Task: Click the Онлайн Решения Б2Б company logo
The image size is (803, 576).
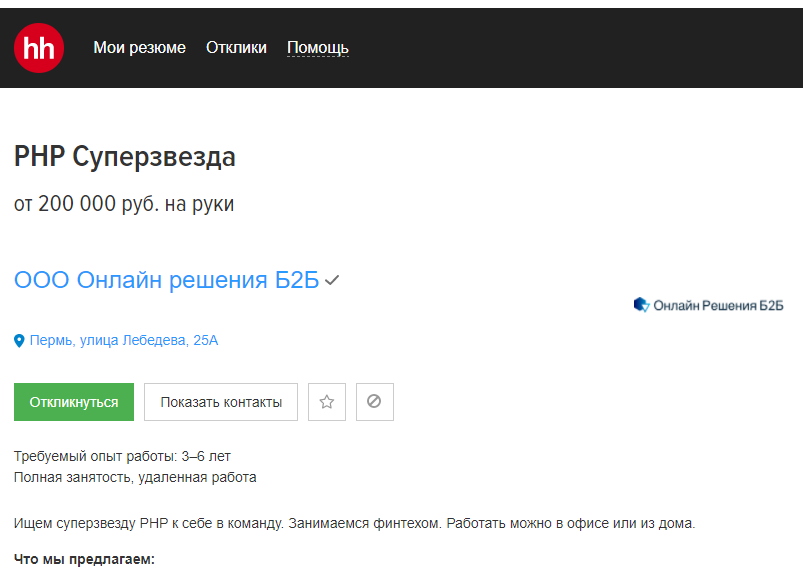Action: tap(708, 305)
